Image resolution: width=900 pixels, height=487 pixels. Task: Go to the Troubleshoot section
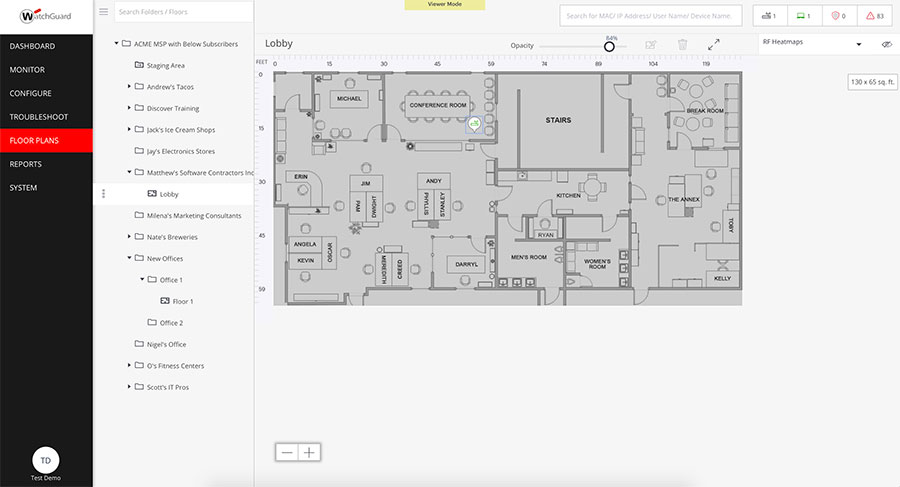46,117
